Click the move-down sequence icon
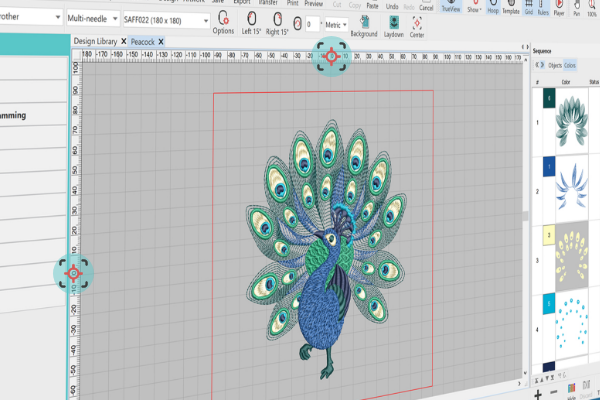 click(547, 379)
